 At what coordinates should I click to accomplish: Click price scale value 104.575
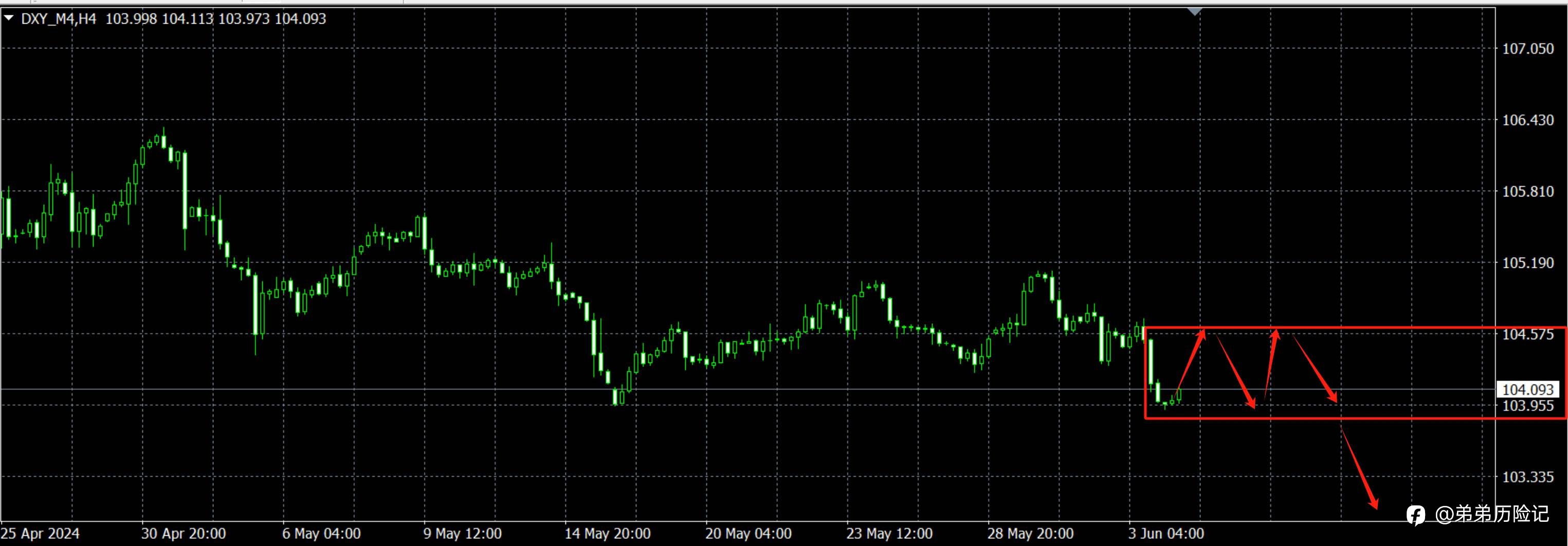(x=1528, y=334)
